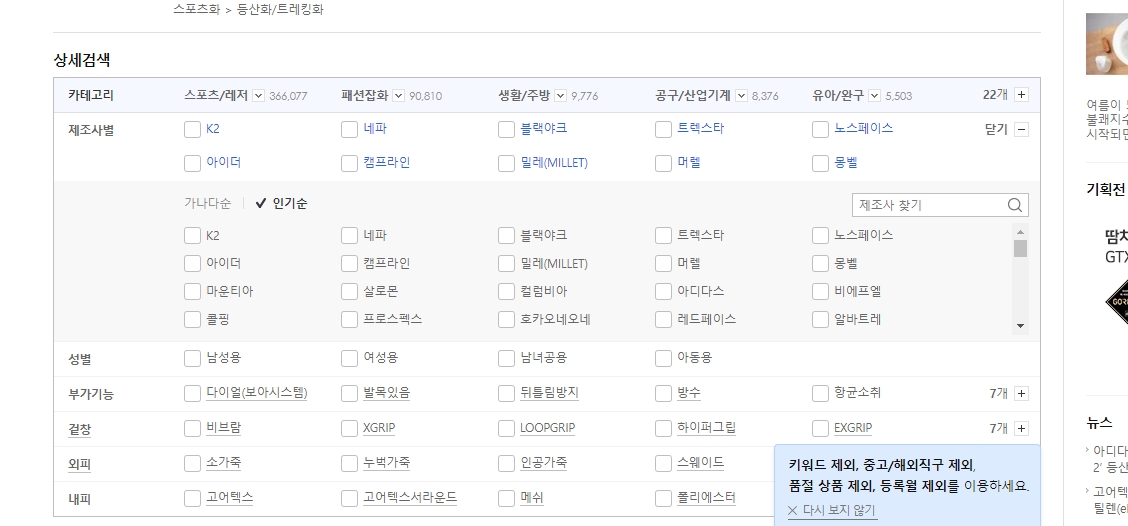1128x526 pixels.
Task: Open the 스포츠/레저 category dropdown
Action: tap(259, 95)
